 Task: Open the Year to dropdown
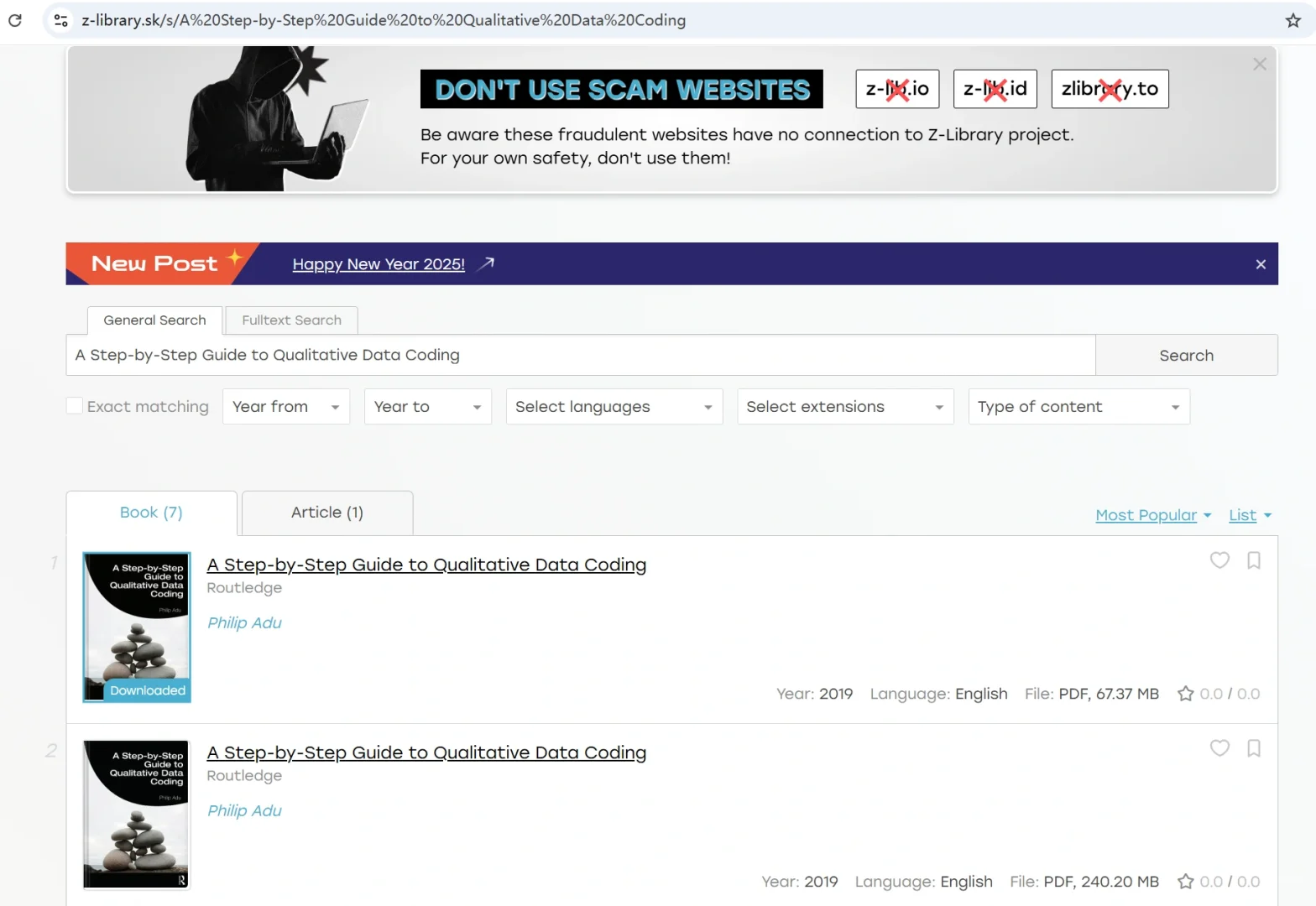pos(428,407)
